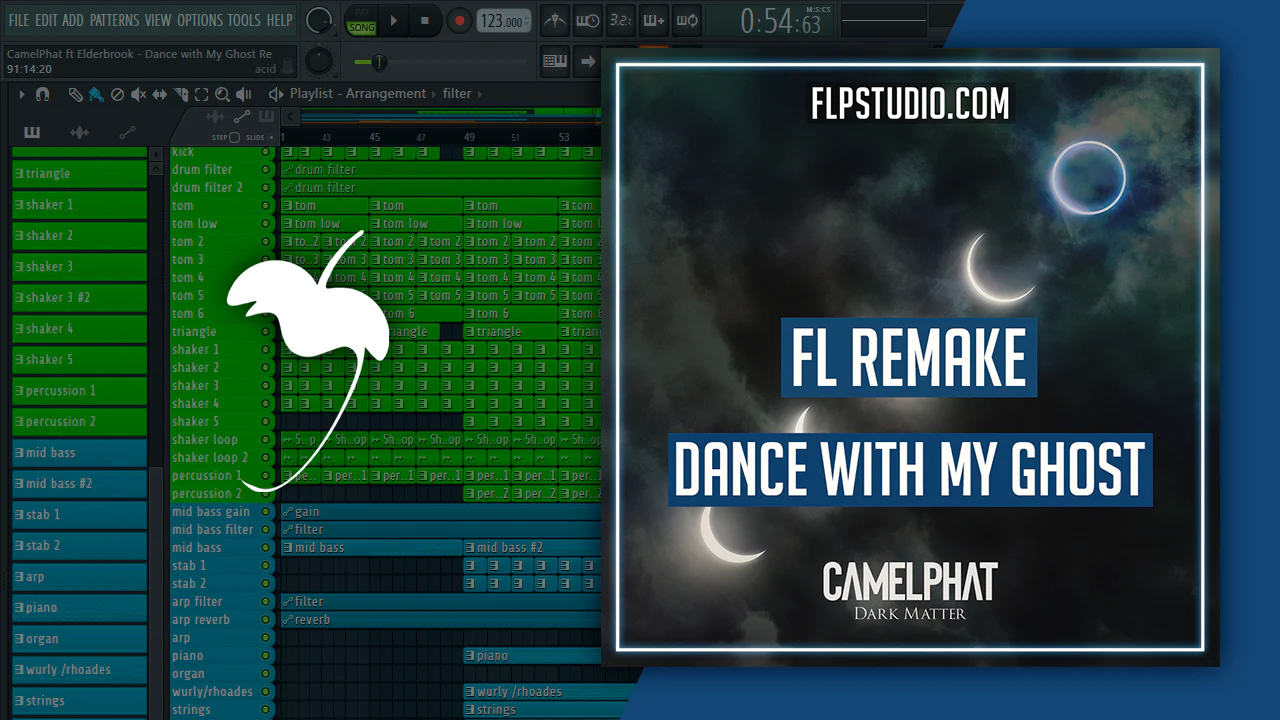The height and width of the screenshot is (720, 1280).
Task: Open the HELP menu
Action: [x=279, y=20]
